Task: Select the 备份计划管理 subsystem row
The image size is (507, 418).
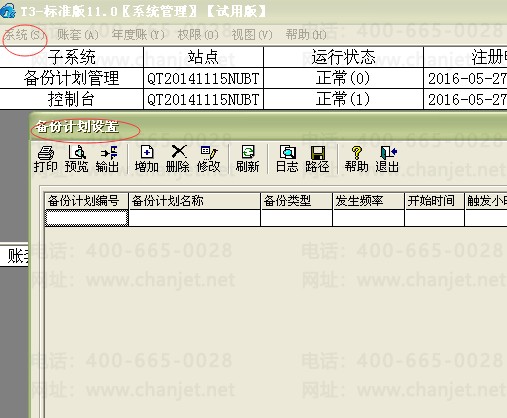Action: tap(253, 78)
